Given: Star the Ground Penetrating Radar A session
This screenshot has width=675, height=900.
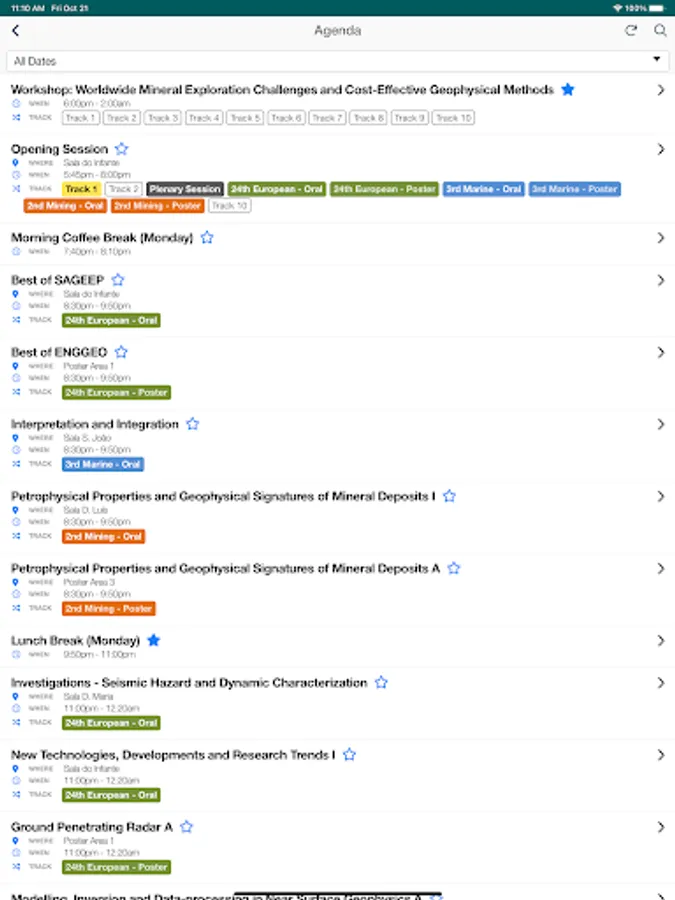Looking at the screenshot, I should click(x=187, y=827).
